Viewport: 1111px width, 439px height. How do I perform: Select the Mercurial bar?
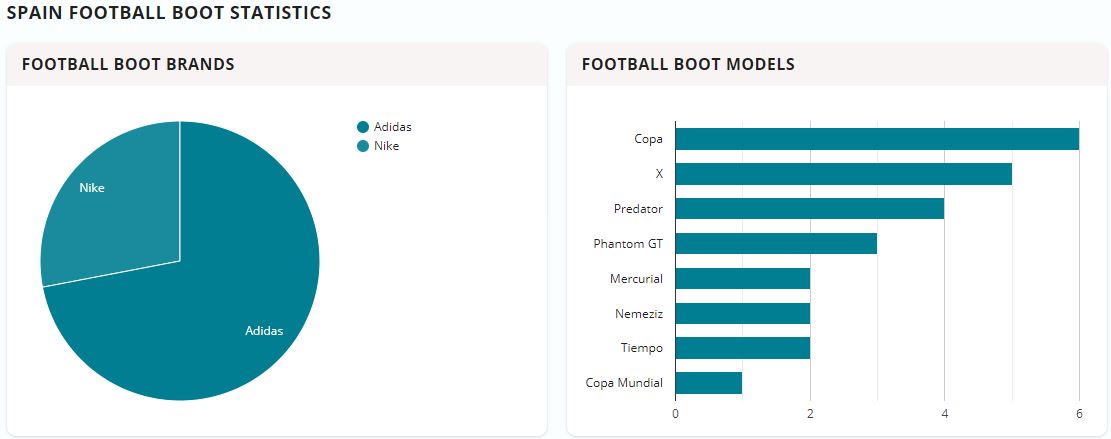pyautogui.click(x=742, y=278)
